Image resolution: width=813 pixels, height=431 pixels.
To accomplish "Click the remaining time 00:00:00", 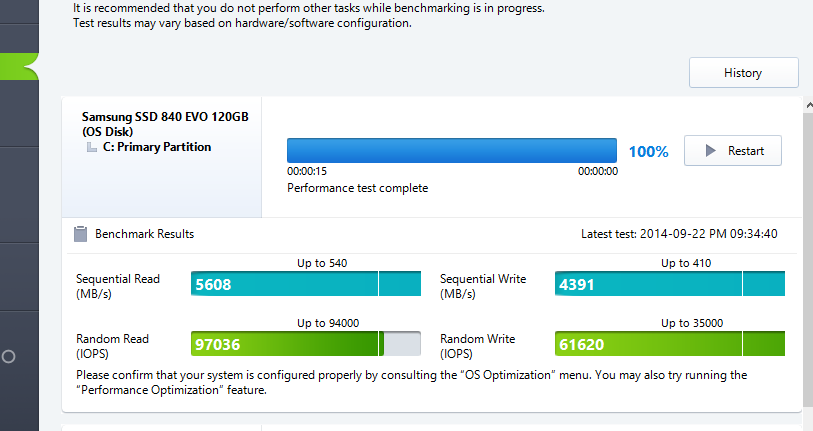I will point(598,171).
